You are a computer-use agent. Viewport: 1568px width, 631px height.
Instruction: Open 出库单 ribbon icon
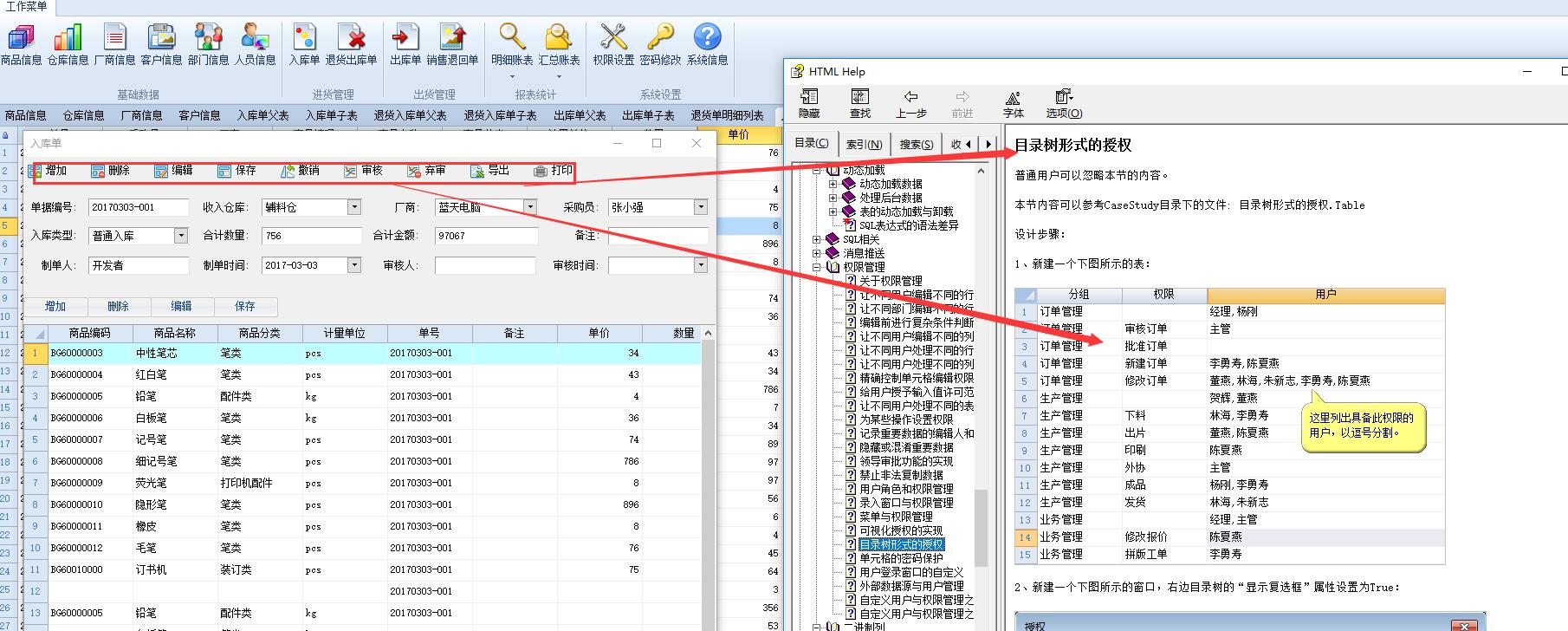tap(405, 45)
